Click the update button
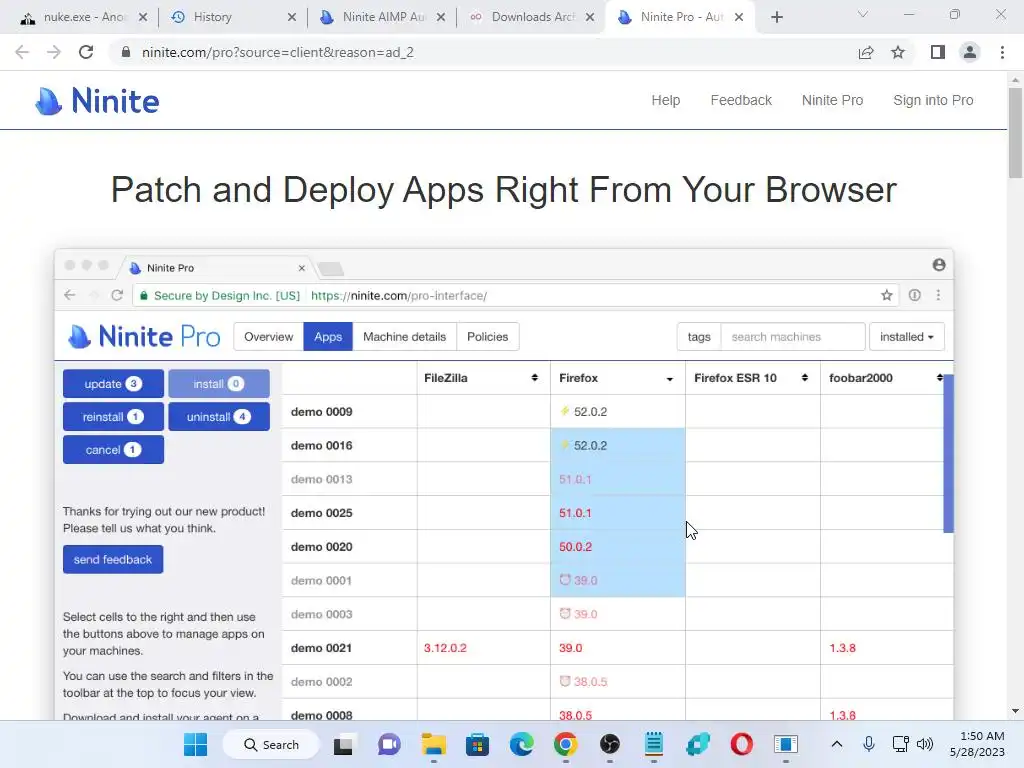This screenshot has height=768, width=1024. click(113, 384)
